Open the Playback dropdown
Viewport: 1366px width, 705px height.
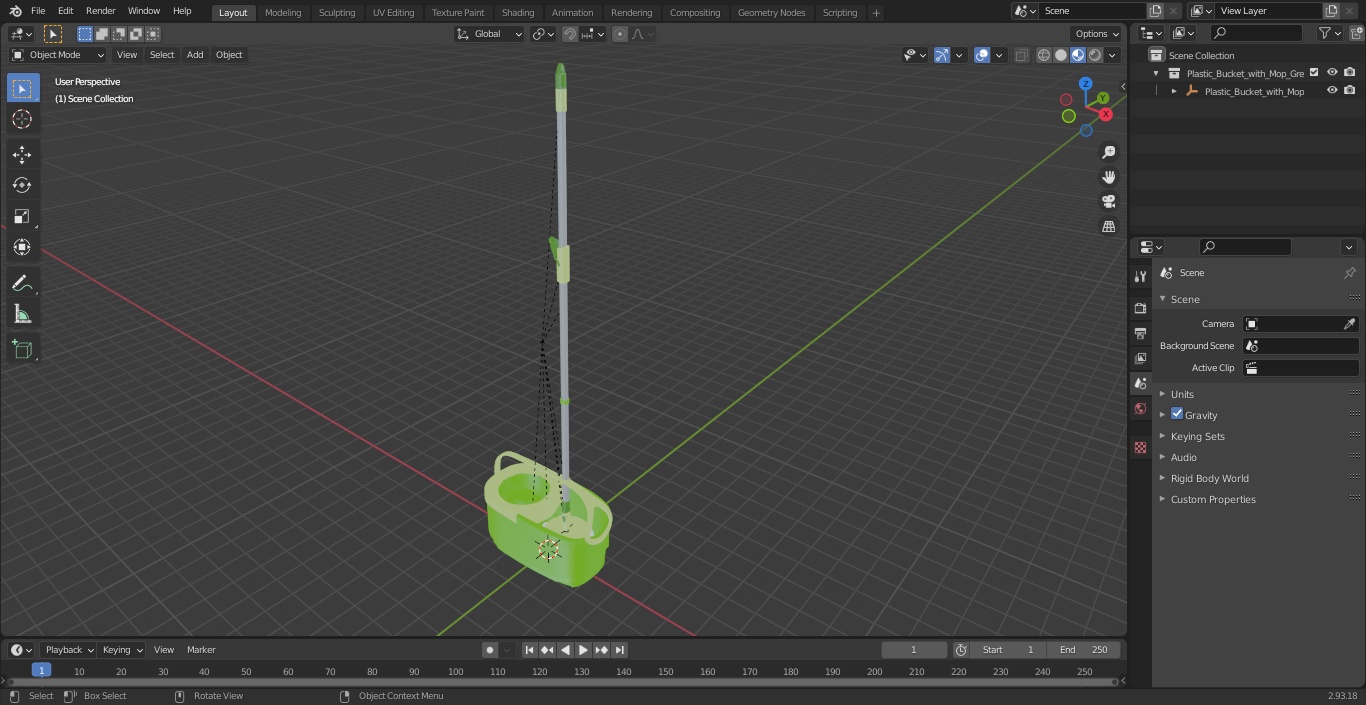point(69,649)
